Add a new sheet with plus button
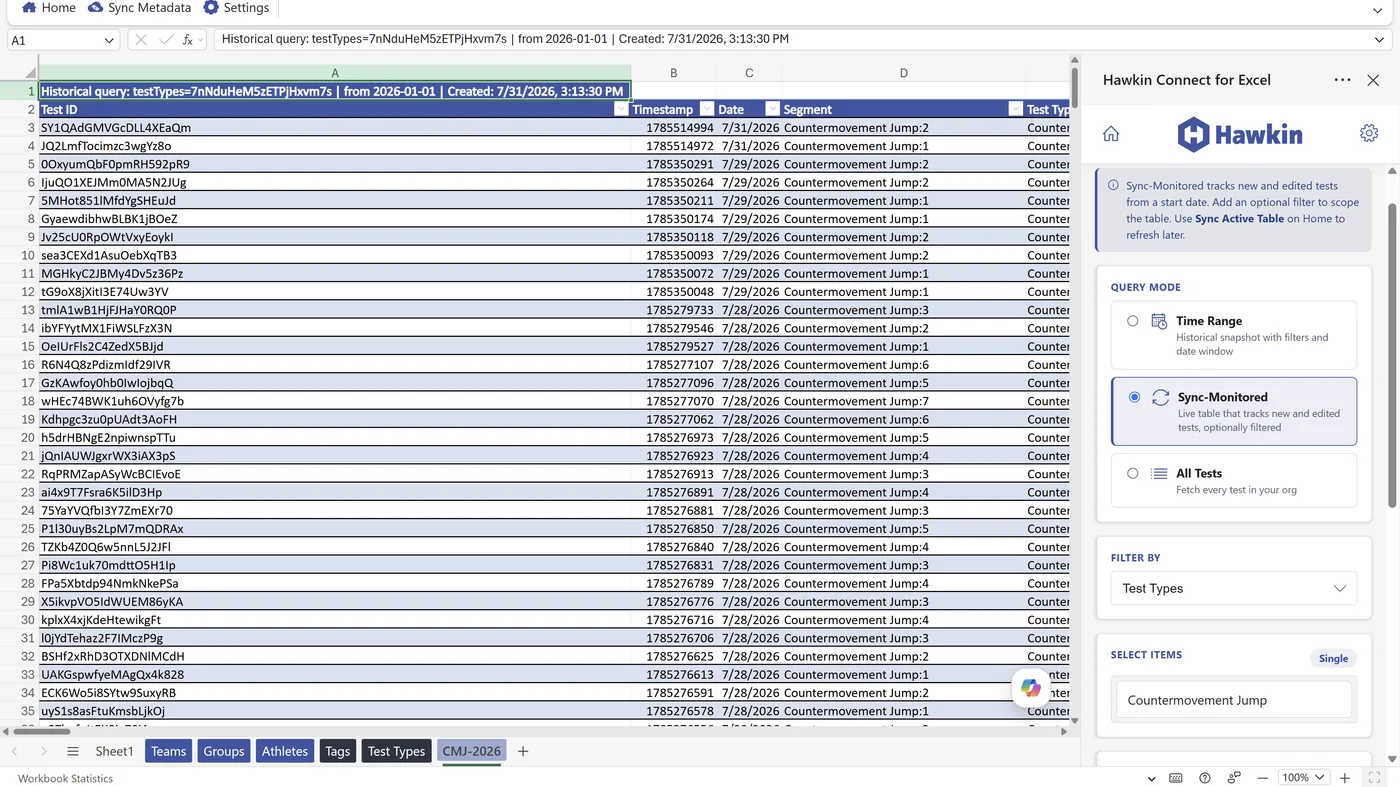 pos(522,751)
